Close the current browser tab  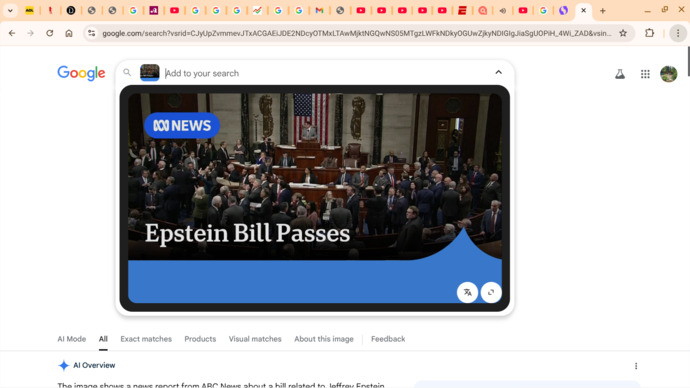point(584,11)
